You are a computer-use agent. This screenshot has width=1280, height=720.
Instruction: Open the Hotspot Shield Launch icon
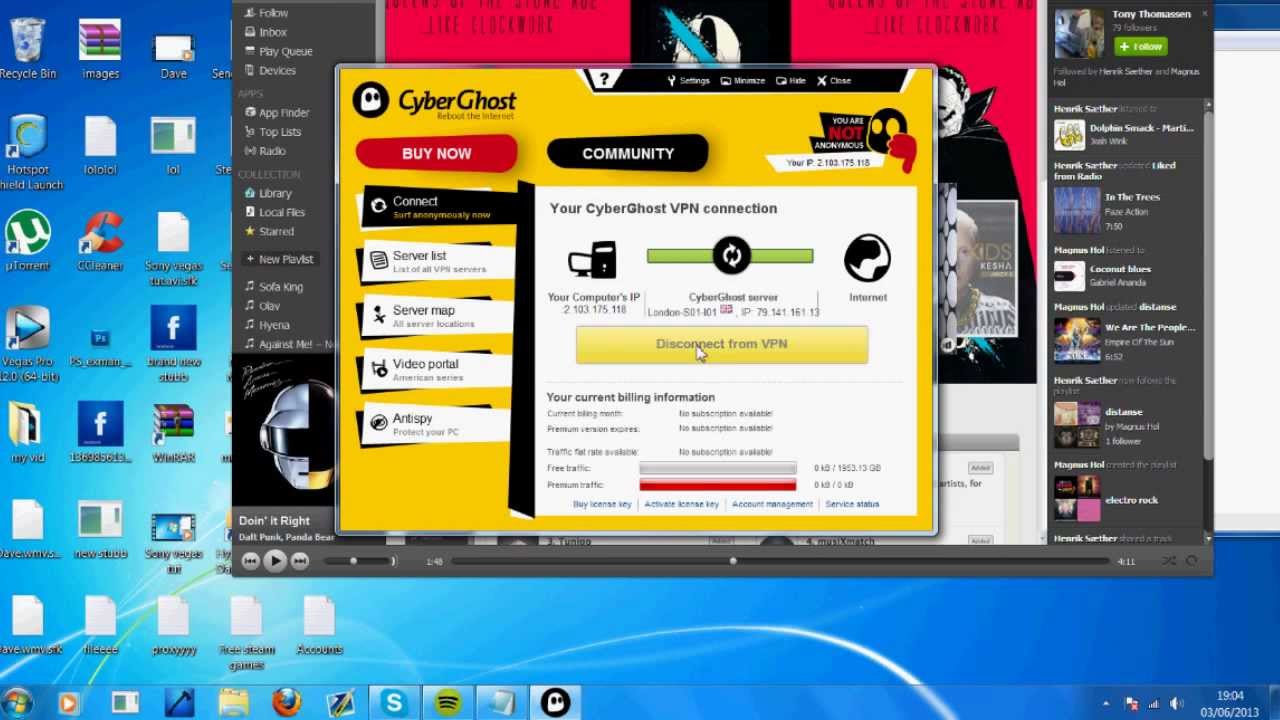(28, 152)
